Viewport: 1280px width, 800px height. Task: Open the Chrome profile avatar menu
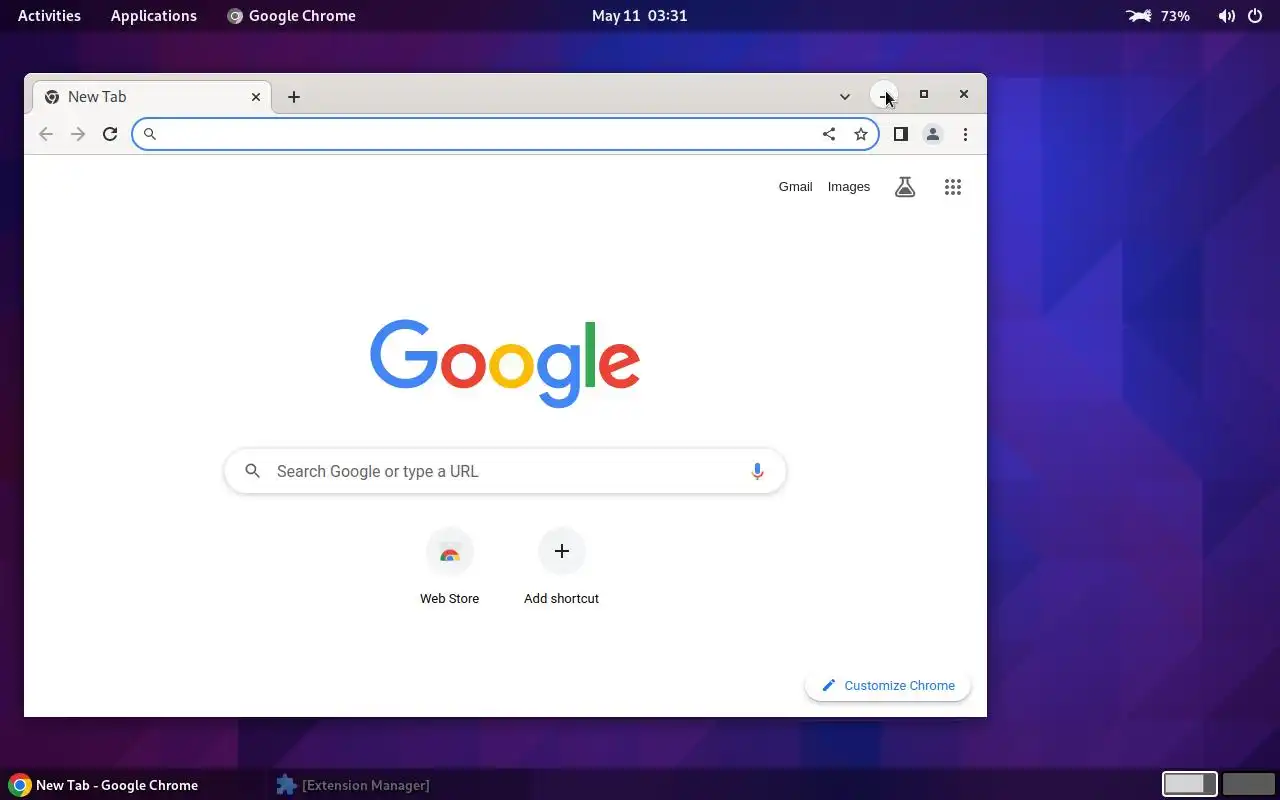[x=933, y=134]
